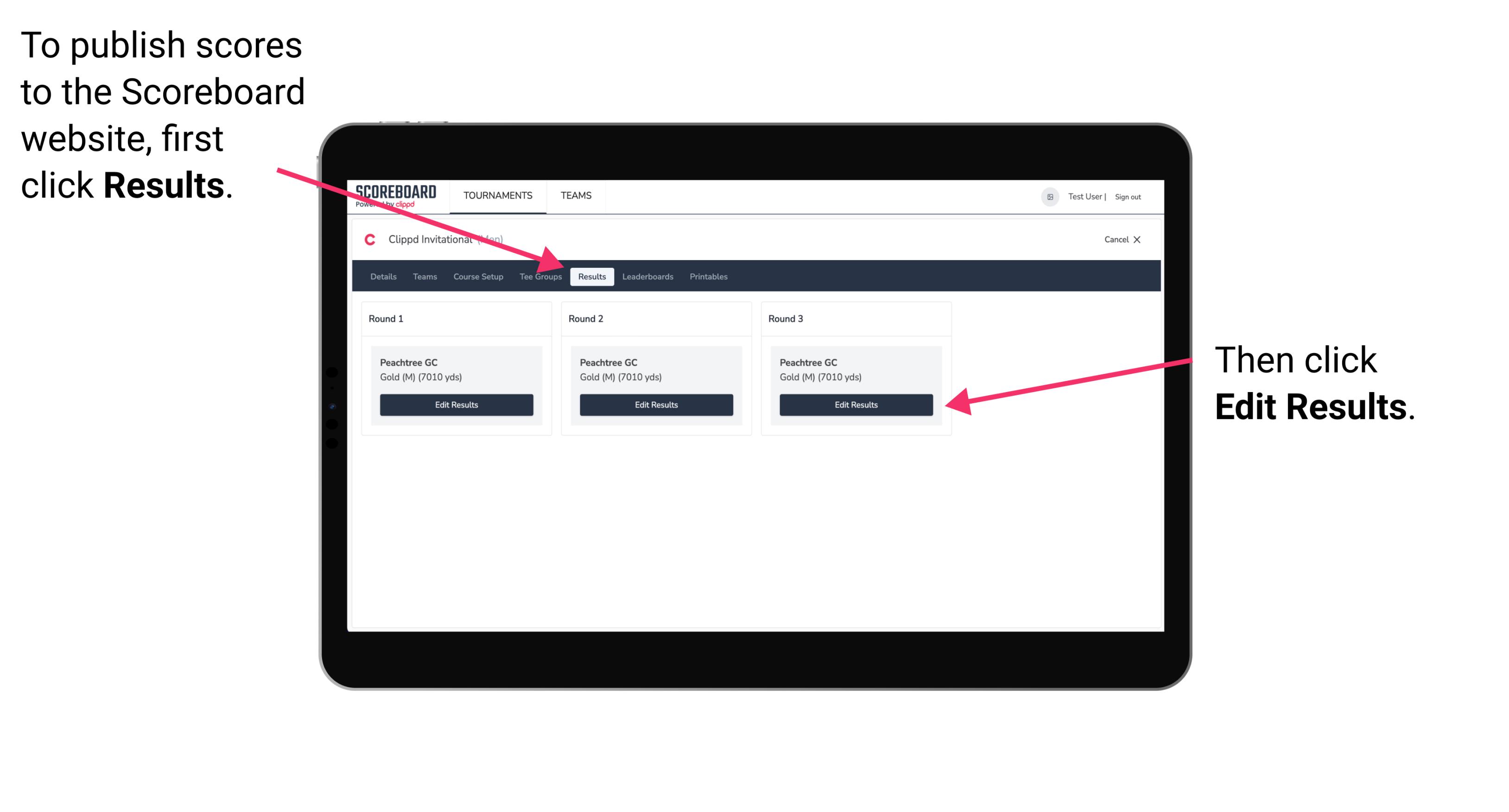The height and width of the screenshot is (812, 1509).
Task: Expand the Course Setup tab
Action: pyautogui.click(x=477, y=276)
